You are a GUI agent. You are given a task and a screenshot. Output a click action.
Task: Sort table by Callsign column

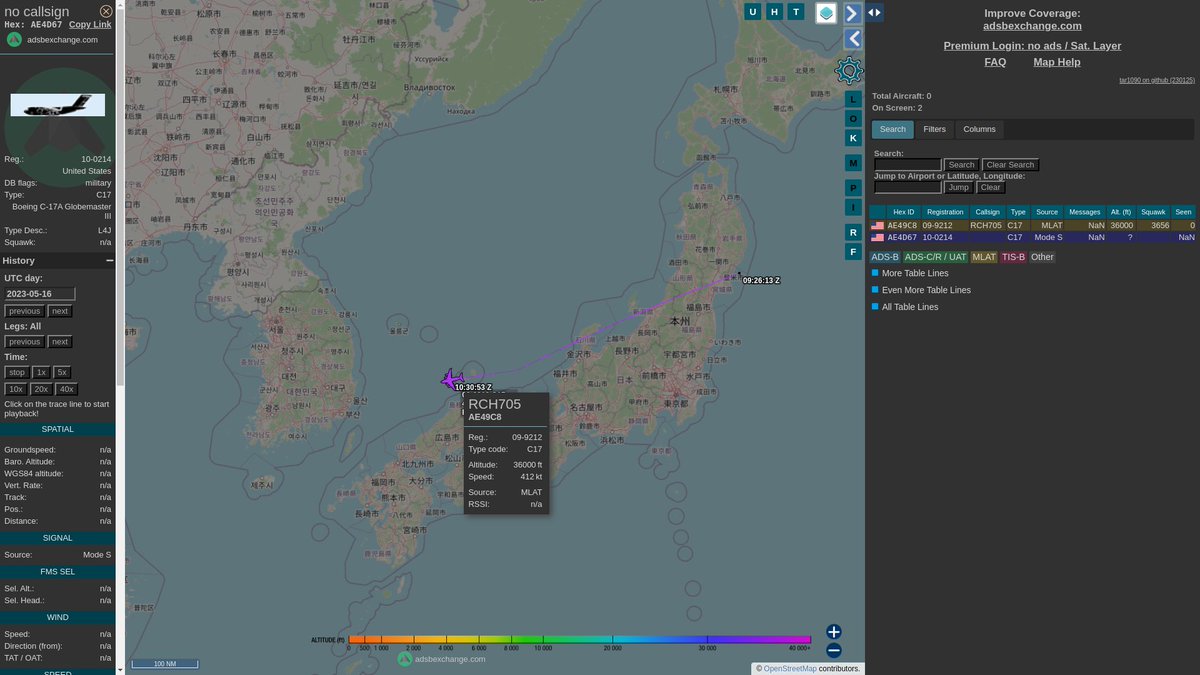987,212
